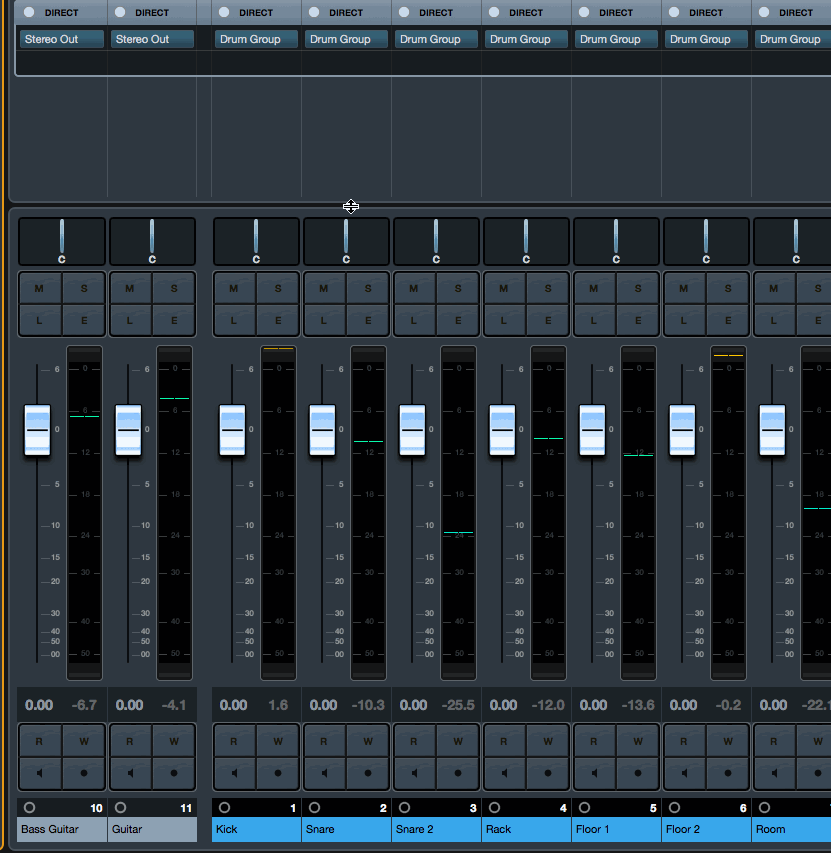Arm the Rack channel for recording
The height and width of the screenshot is (853, 831).
548,773
